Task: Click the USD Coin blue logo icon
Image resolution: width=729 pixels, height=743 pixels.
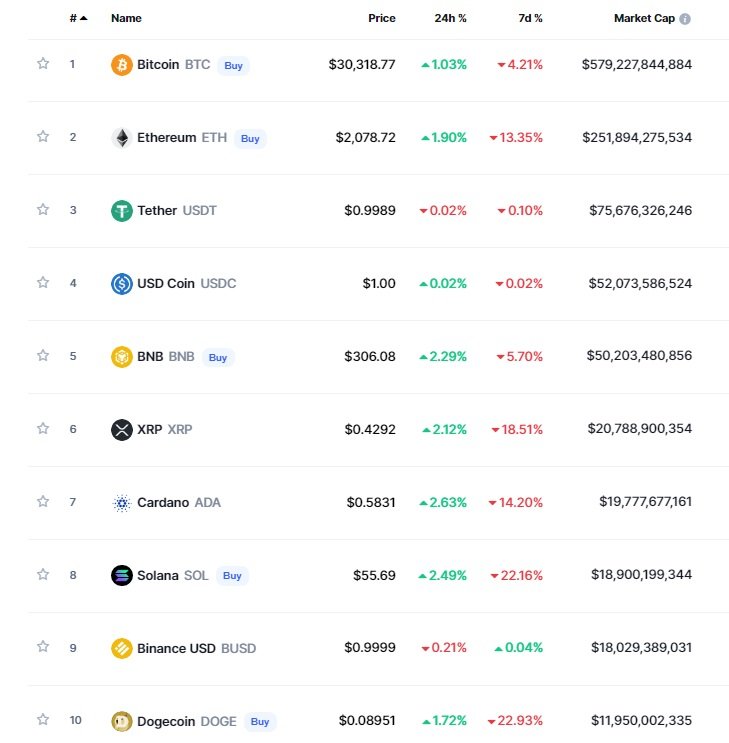Action: [121, 284]
